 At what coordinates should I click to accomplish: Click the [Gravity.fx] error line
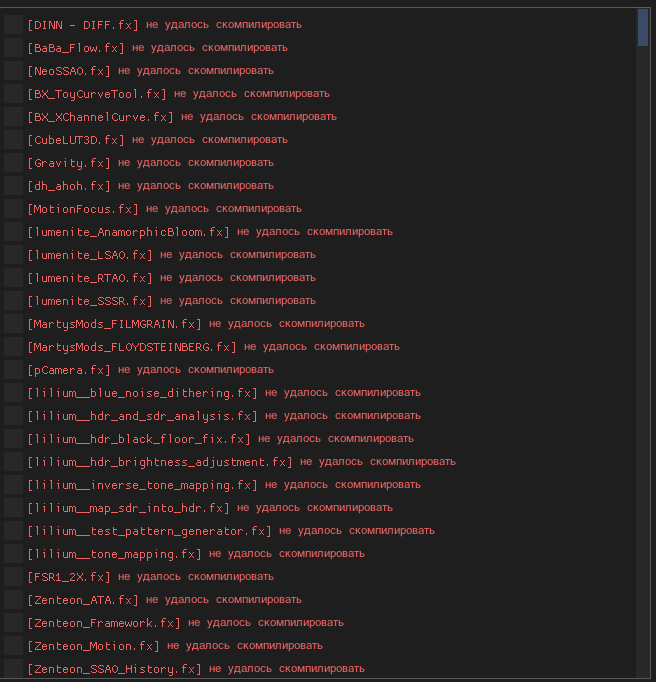[151, 163]
